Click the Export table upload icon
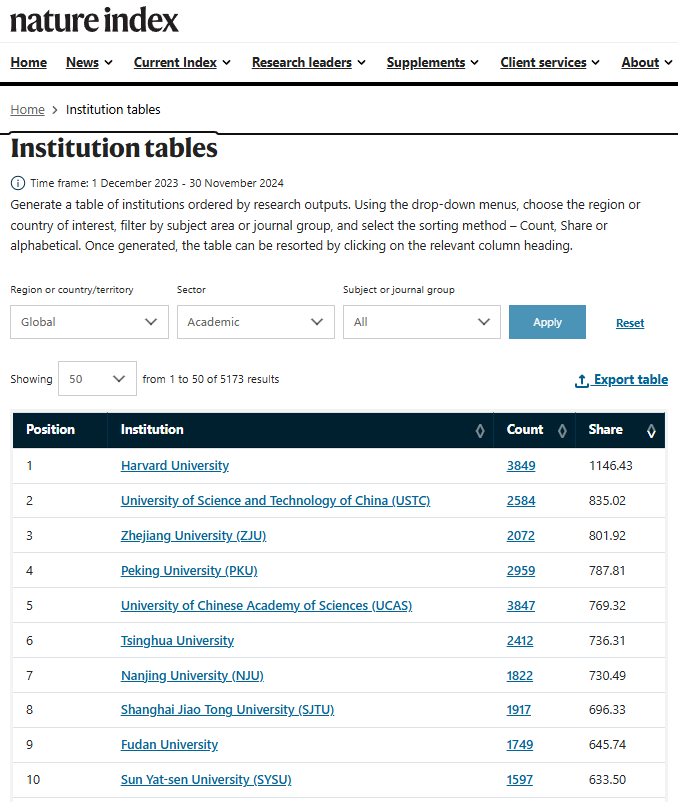The image size is (678, 802). tap(582, 380)
